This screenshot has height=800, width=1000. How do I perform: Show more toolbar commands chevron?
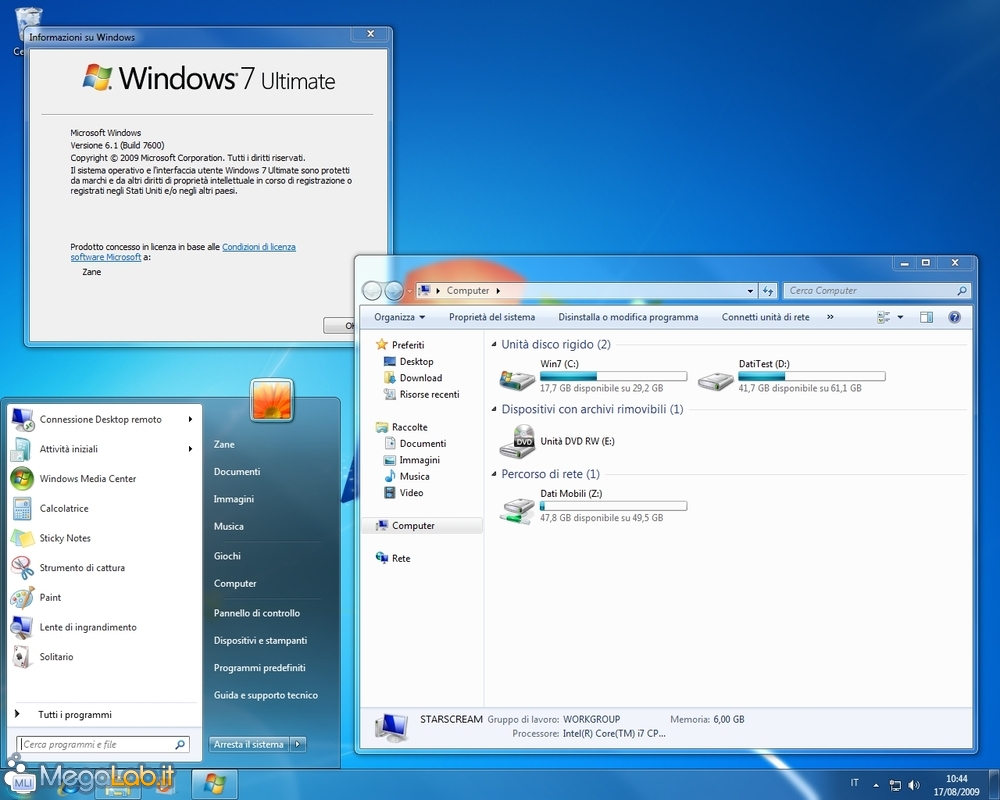point(830,317)
